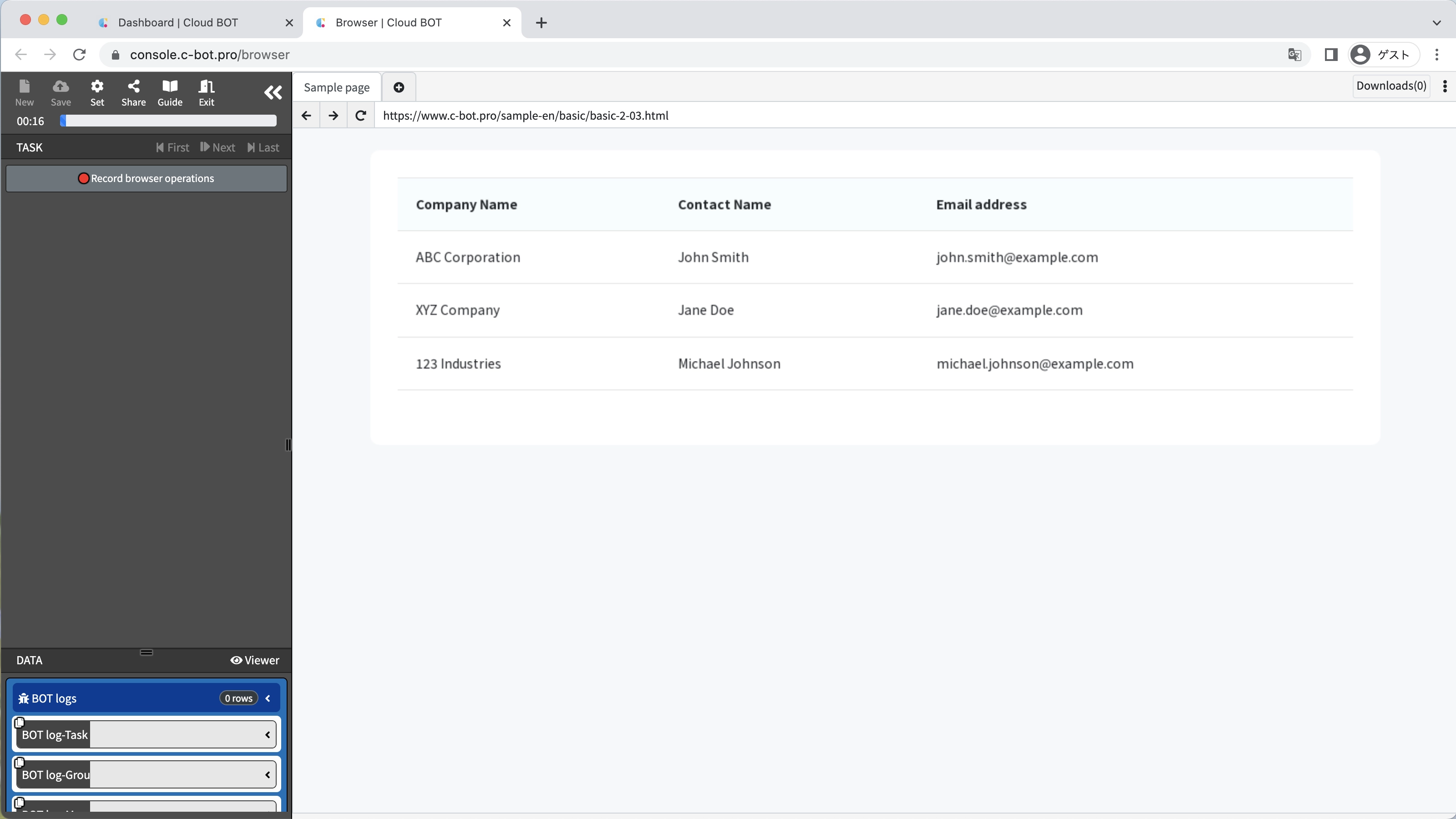Toggle the data Viewer eye

click(254, 660)
